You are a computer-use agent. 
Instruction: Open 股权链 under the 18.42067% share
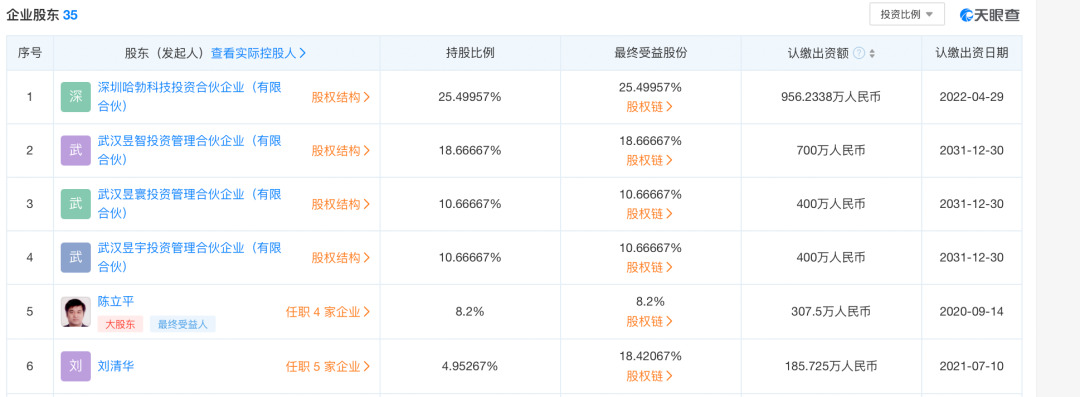[x=650, y=376]
